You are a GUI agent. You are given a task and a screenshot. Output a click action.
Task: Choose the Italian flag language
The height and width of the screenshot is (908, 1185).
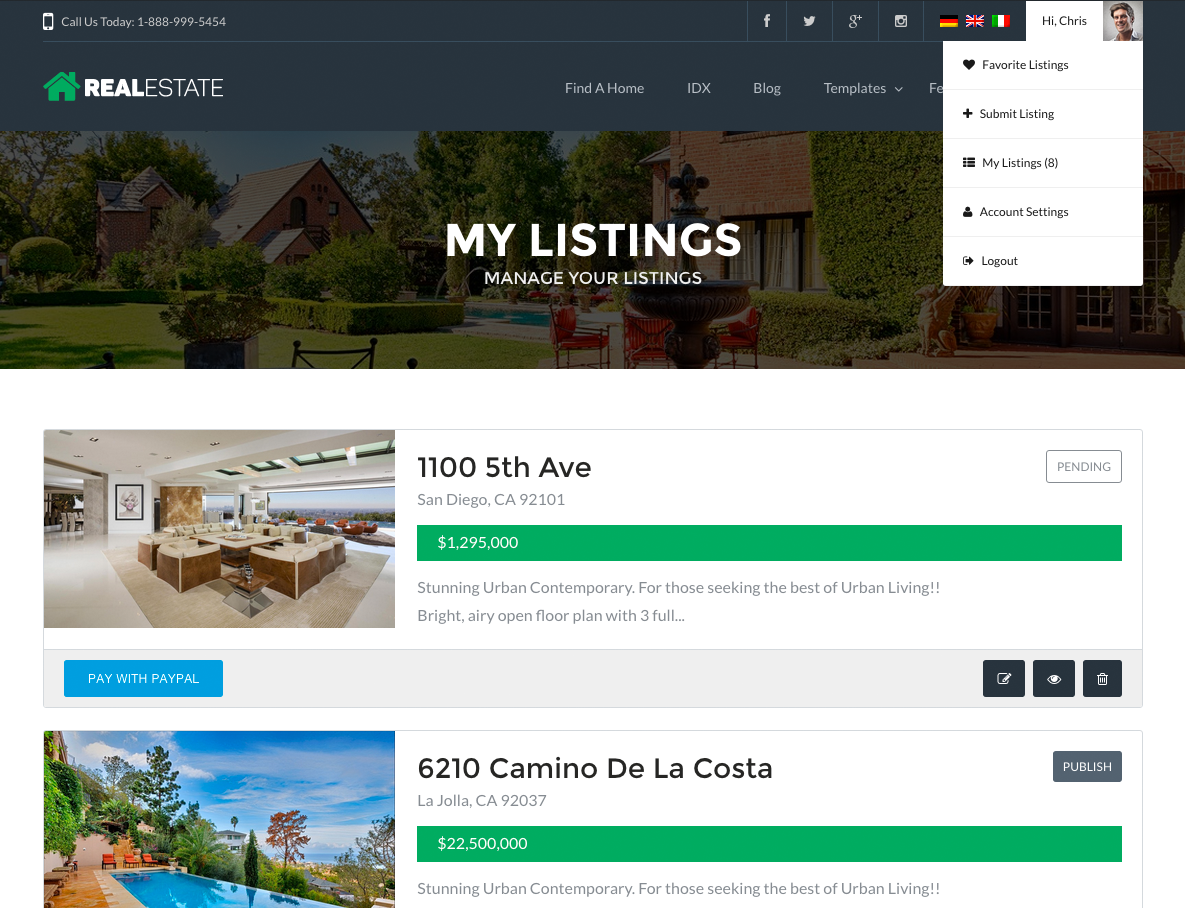[x=1000, y=21]
